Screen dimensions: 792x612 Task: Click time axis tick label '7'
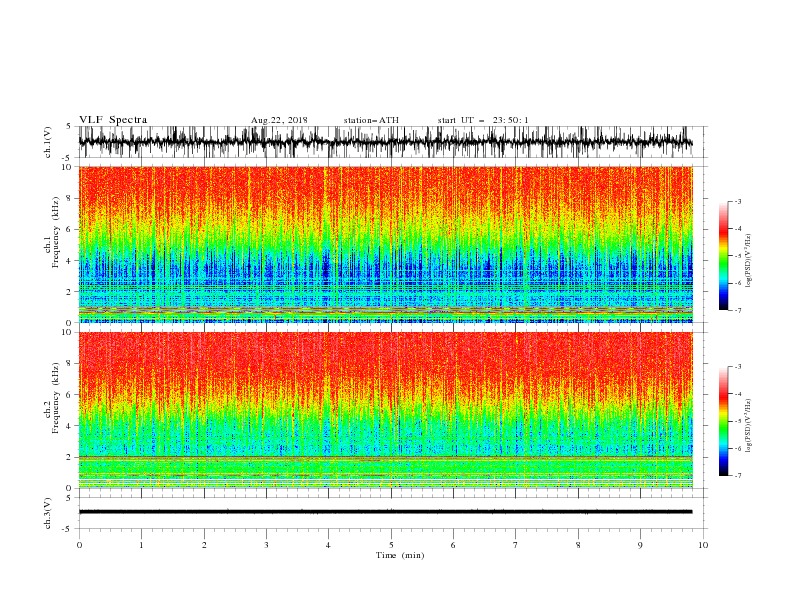coord(516,545)
